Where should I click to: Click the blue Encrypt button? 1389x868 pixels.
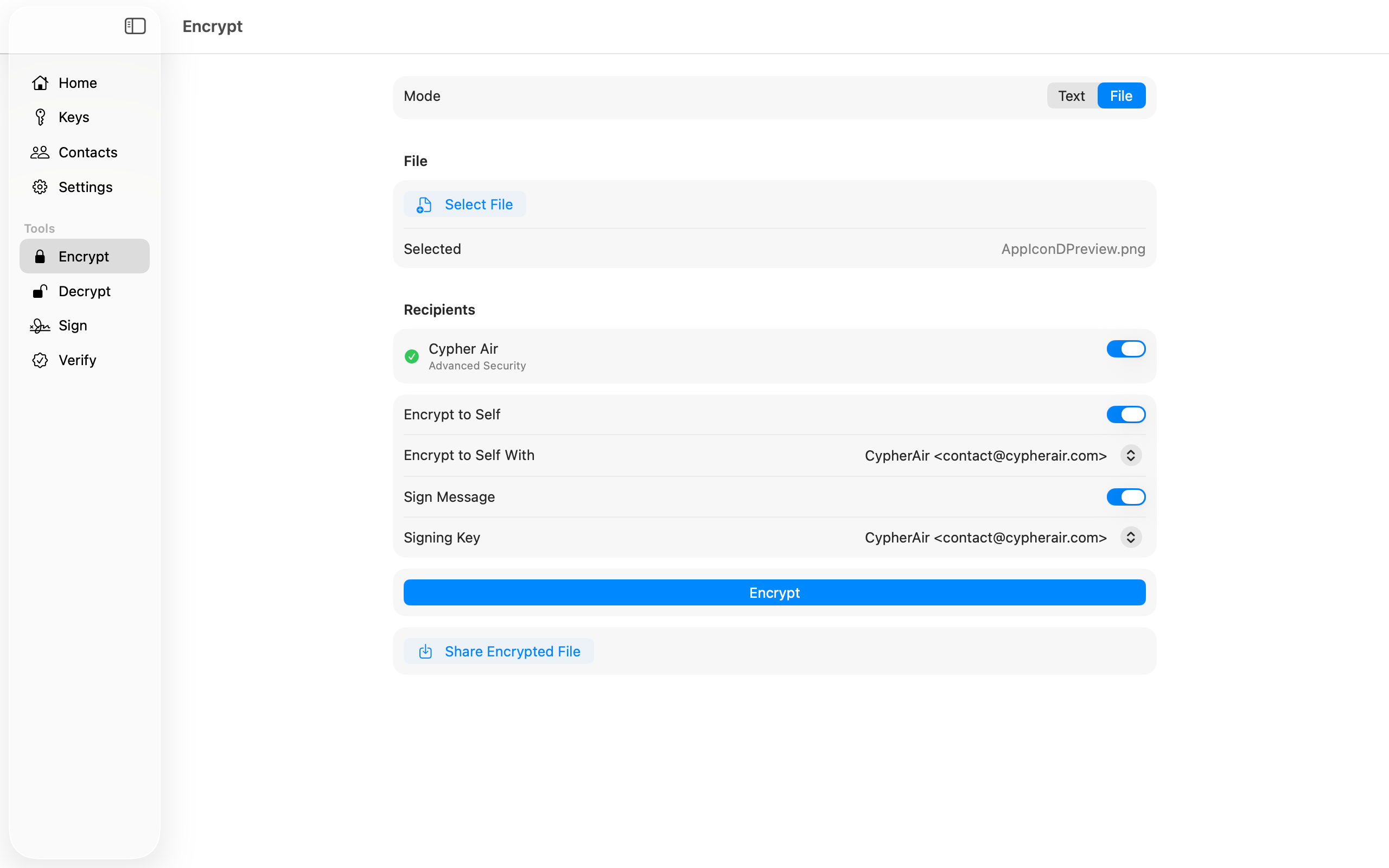click(774, 592)
